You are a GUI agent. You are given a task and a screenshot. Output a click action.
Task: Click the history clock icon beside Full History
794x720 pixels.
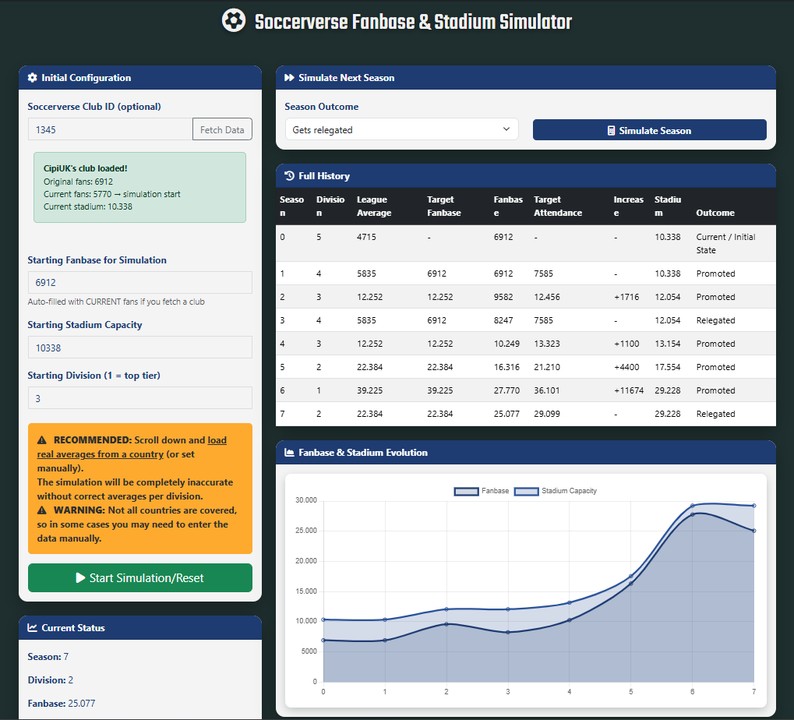289,176
